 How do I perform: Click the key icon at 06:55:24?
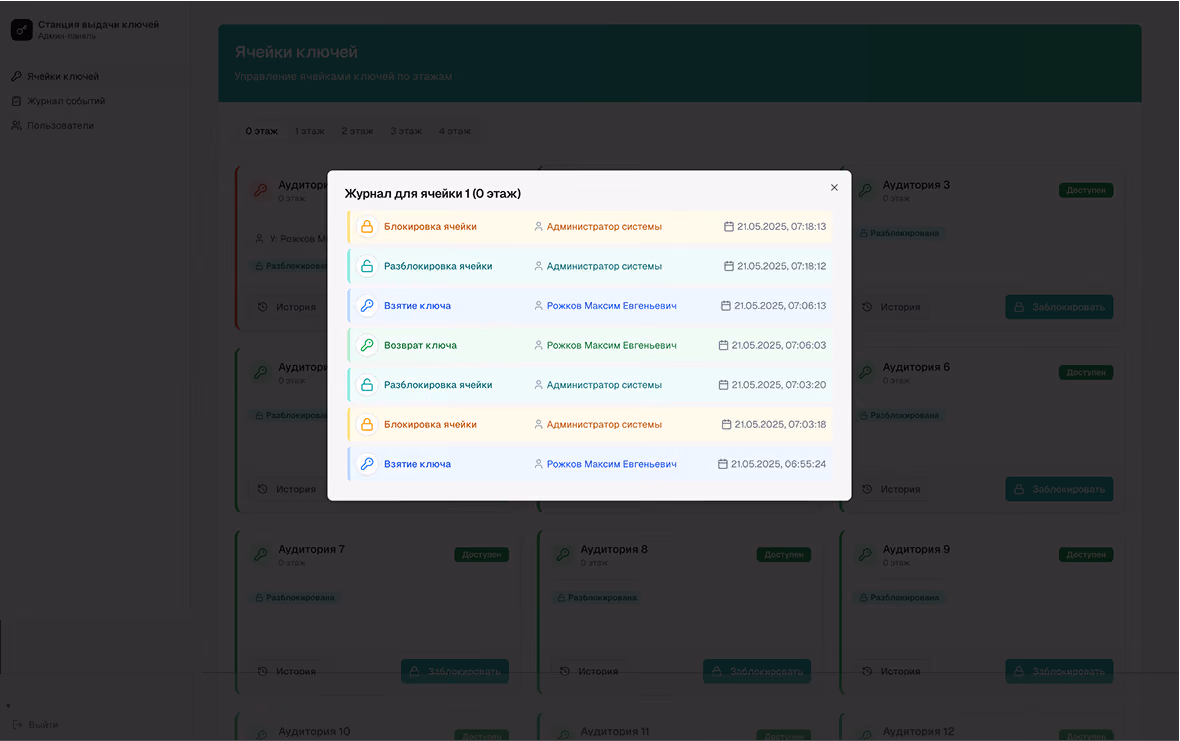point(366,464)
